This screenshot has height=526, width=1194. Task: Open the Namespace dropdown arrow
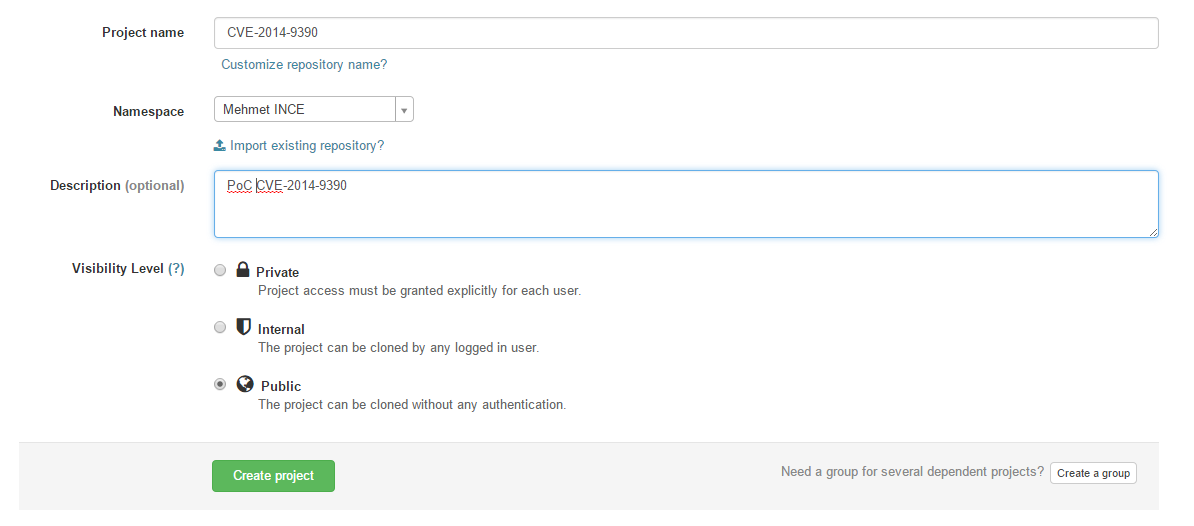point(404,110)
